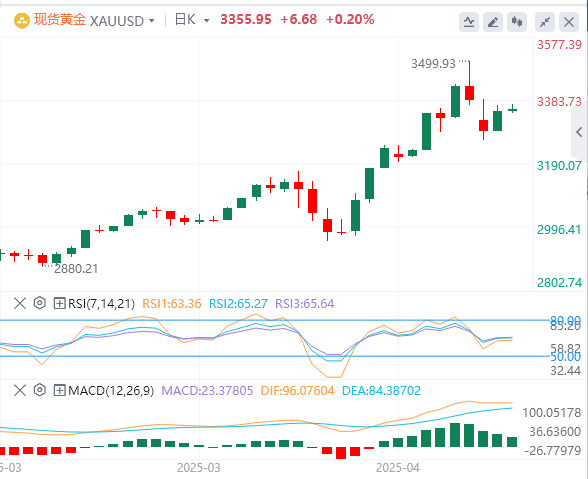Click the shrink chart arrows icon
The image size is (588, 479).
[545, 22]
